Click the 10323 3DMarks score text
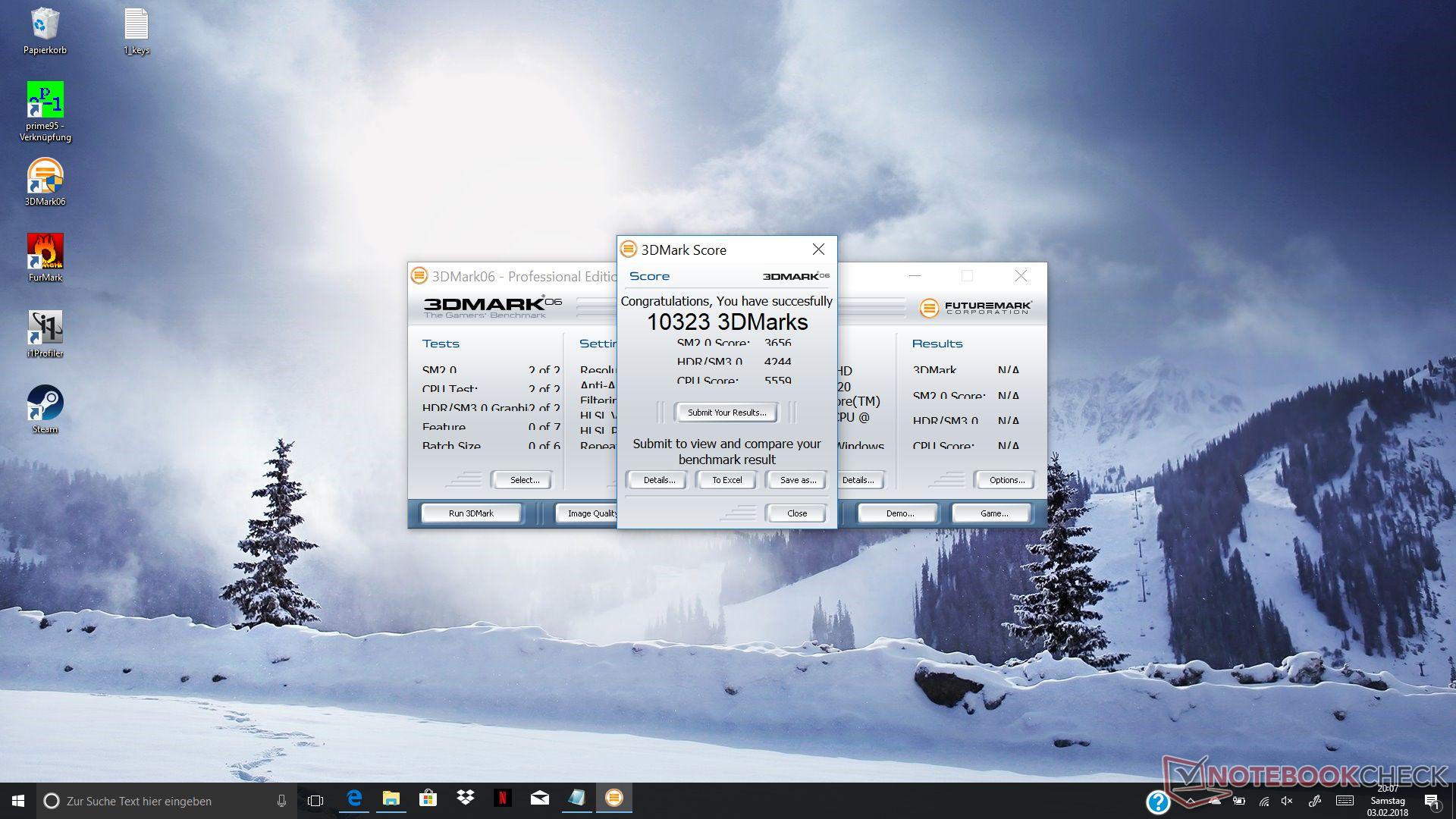The height and width of the screenshot is (819, 1456). (726, 322)
